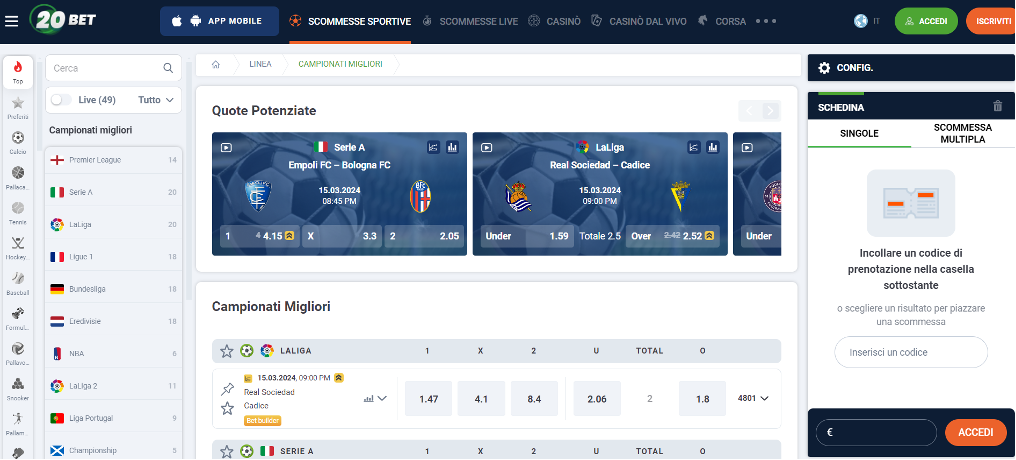Toggle the Live (49) switch
1016x460 pixels.
pyautogui.click(x=61, y=100)
